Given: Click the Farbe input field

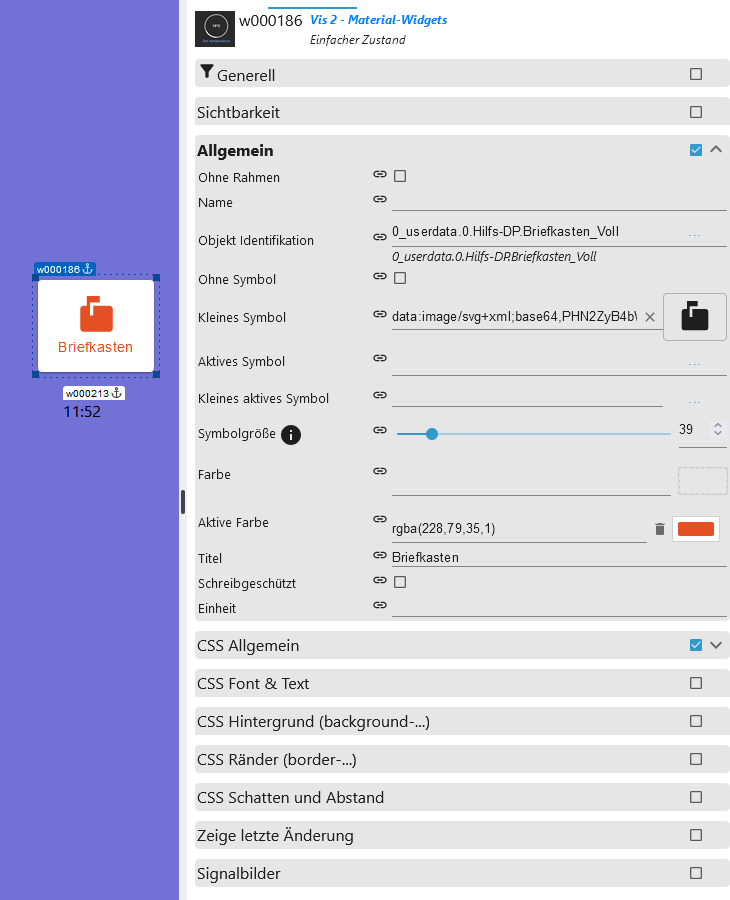Looking at the screenshot, I should pos(531,482).
